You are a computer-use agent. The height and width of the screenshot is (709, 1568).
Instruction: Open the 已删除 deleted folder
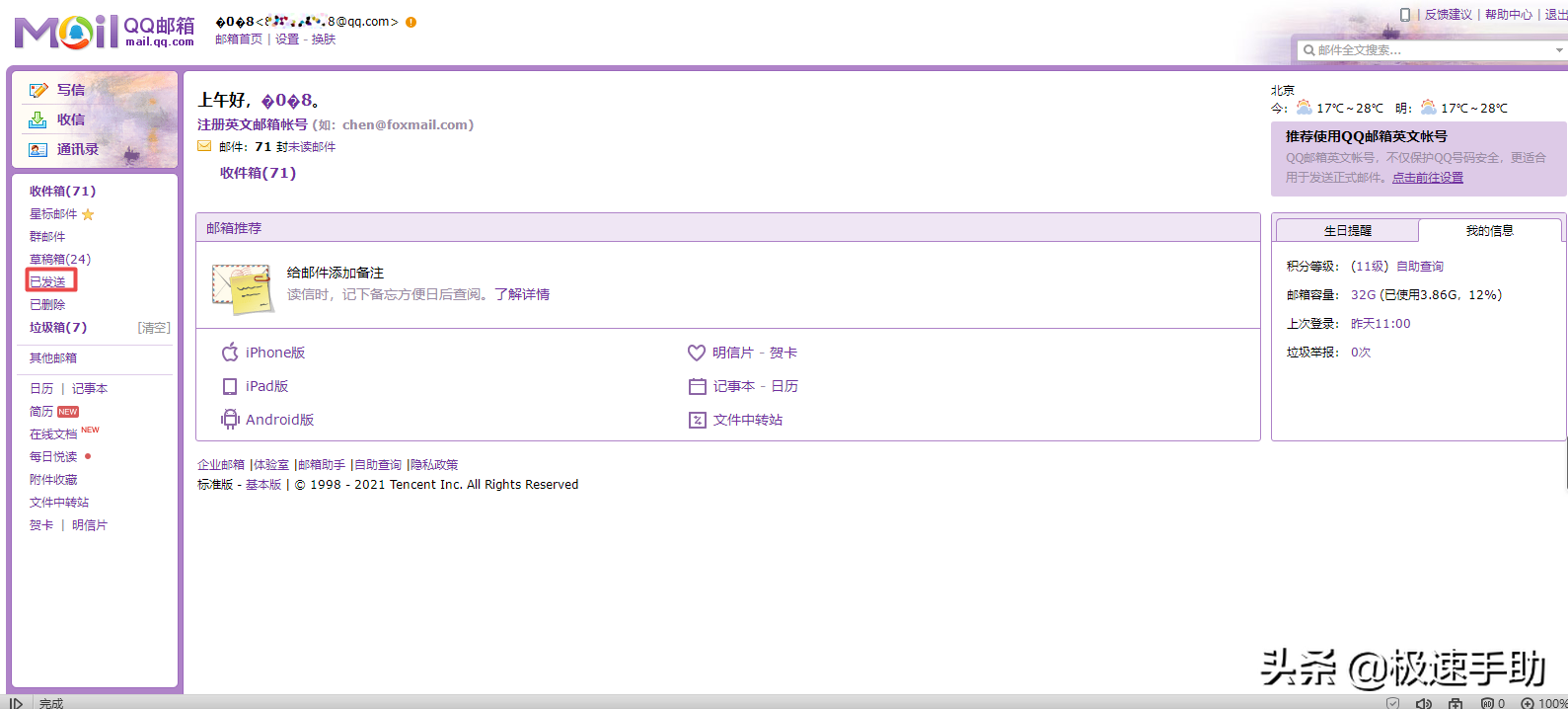click(47, 304)
